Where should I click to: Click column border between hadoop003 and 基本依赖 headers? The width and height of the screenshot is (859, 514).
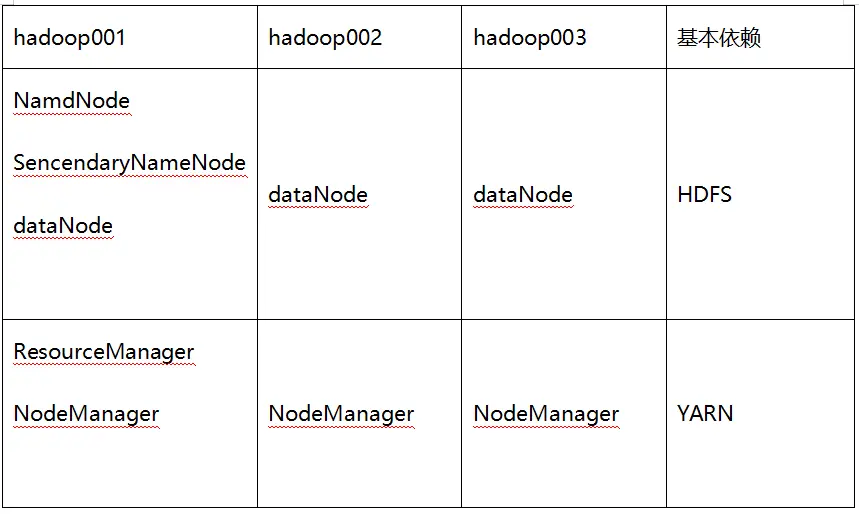point(666,38)
